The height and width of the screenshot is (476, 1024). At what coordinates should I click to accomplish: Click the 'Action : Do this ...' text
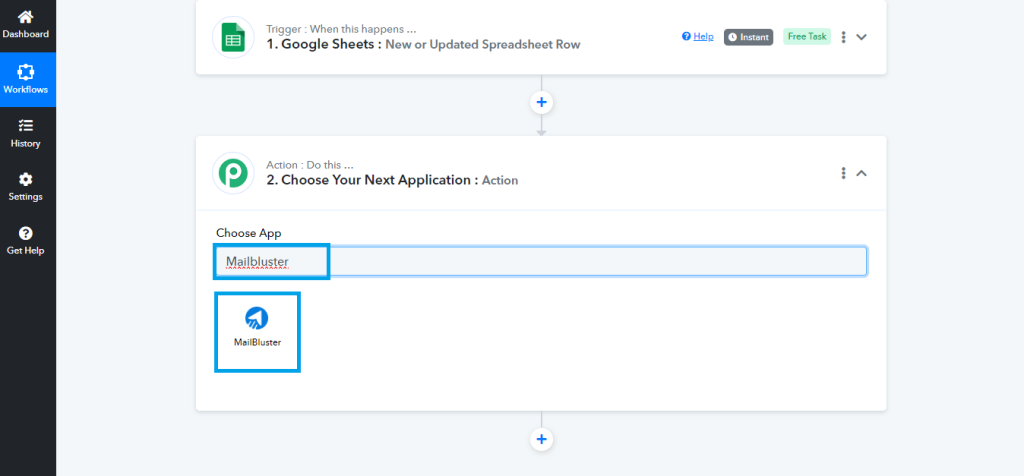click(310, 165)
